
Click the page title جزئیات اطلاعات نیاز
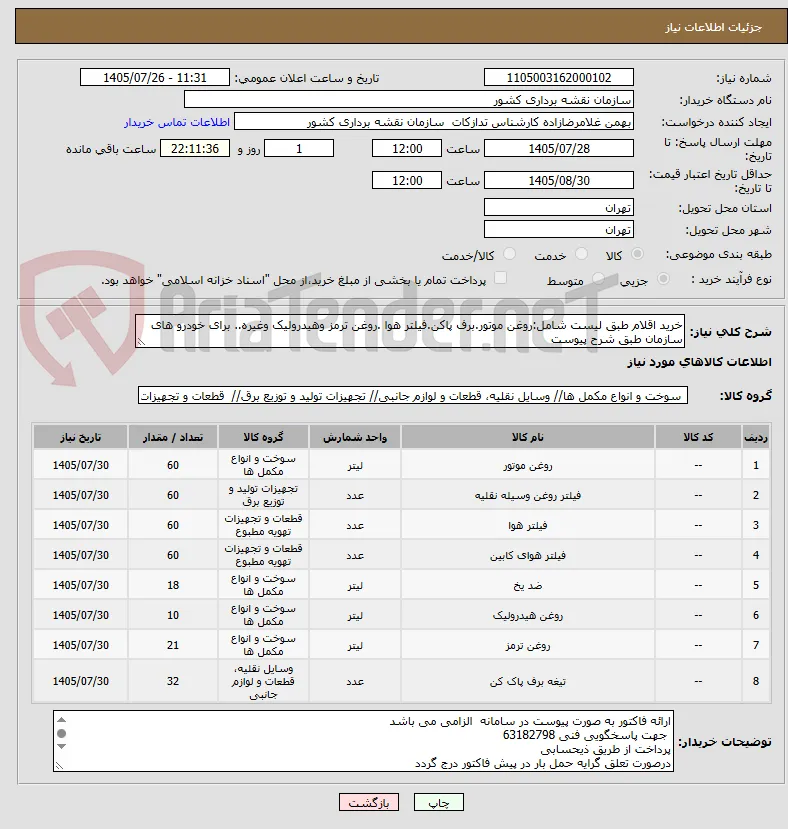coord(713,27)
